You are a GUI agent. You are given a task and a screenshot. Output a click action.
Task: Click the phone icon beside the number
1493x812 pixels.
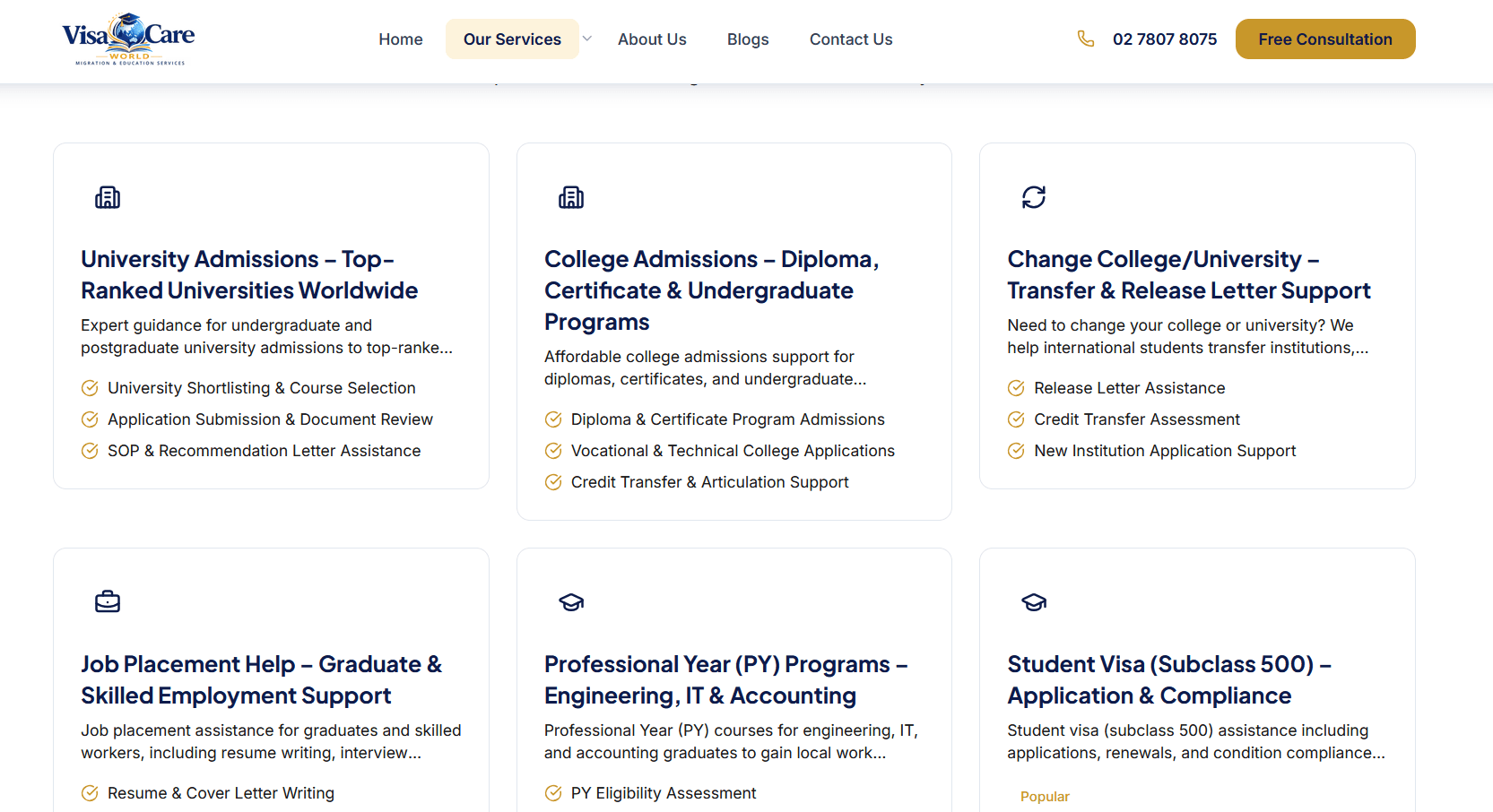click(x=1085, y=39)
